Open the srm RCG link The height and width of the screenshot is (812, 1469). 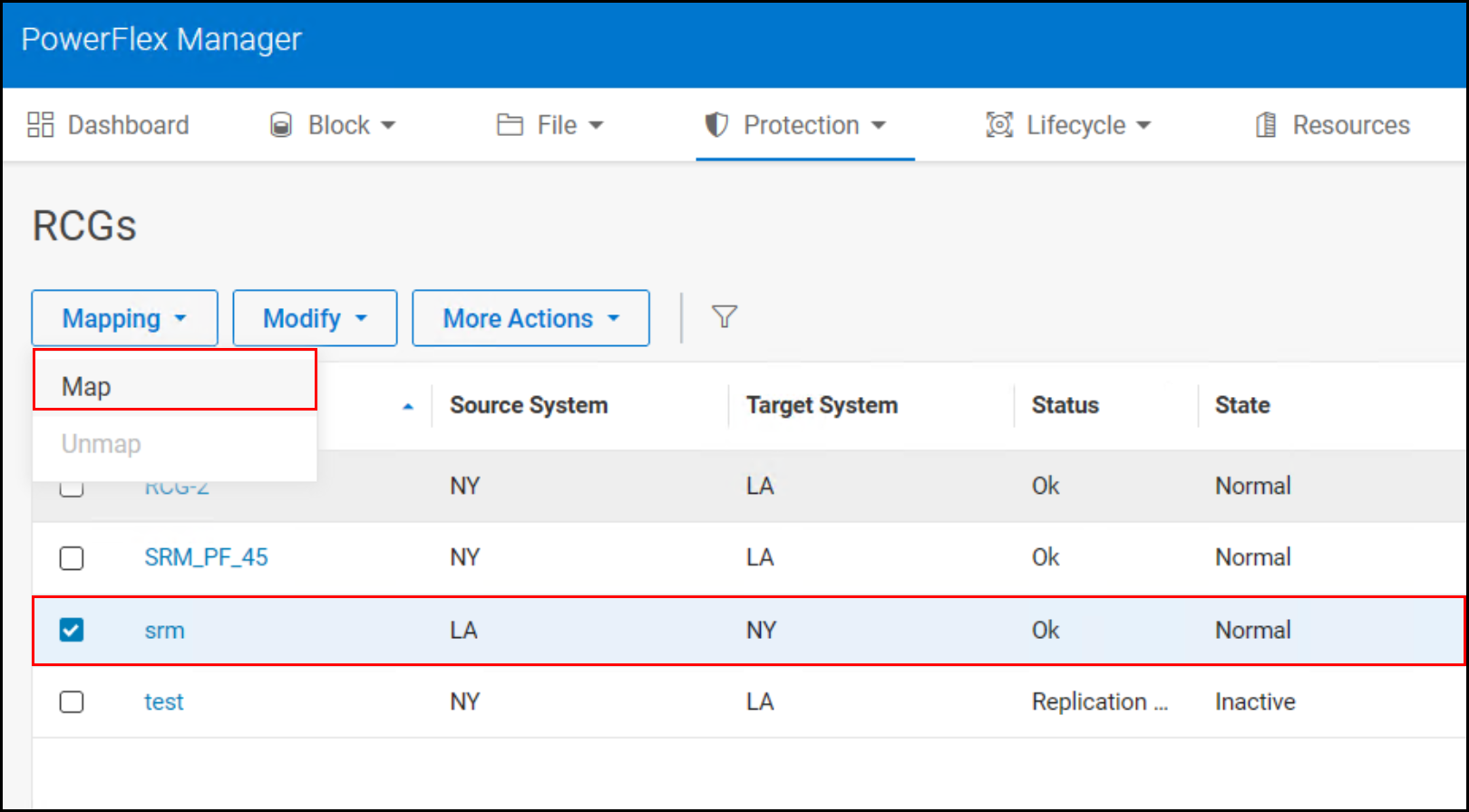pos(164,630)
